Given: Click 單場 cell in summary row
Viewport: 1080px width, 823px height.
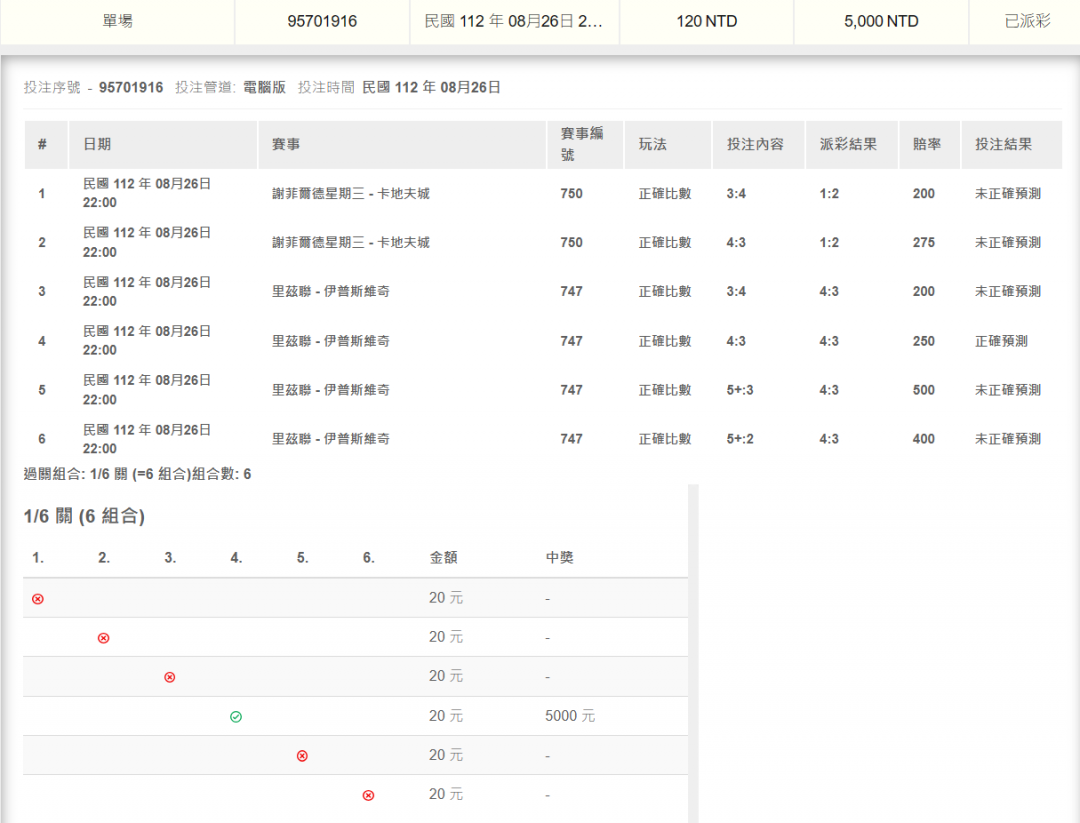Looking at the screenshot, I should tap(117, 21).
